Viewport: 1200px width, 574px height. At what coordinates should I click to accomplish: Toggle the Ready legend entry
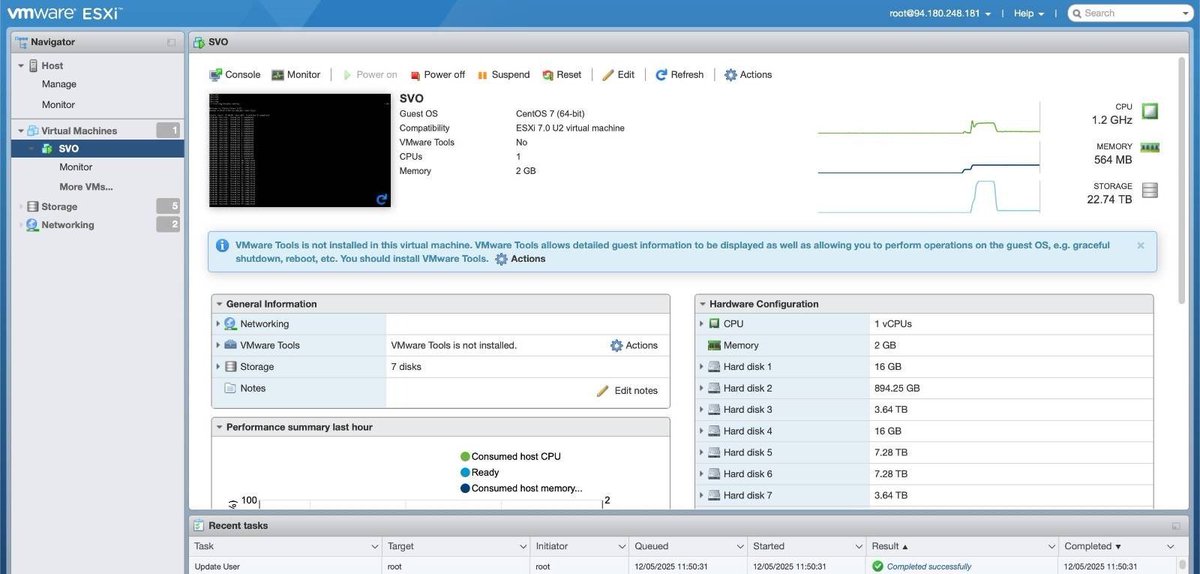click(x=479, y=472)
